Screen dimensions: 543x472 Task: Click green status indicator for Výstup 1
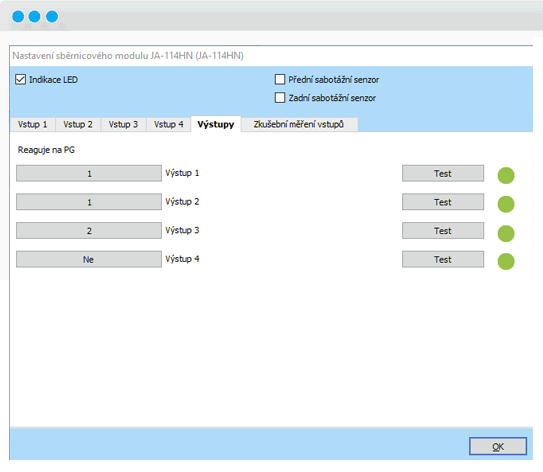coord(506,175)
